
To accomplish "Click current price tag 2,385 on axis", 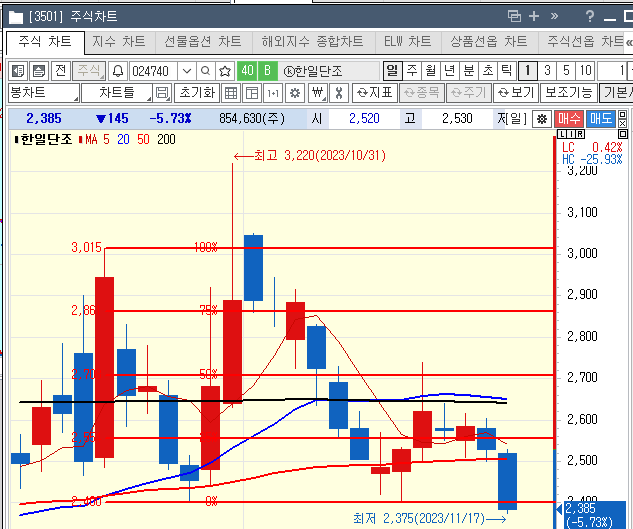I will [593, 514].
